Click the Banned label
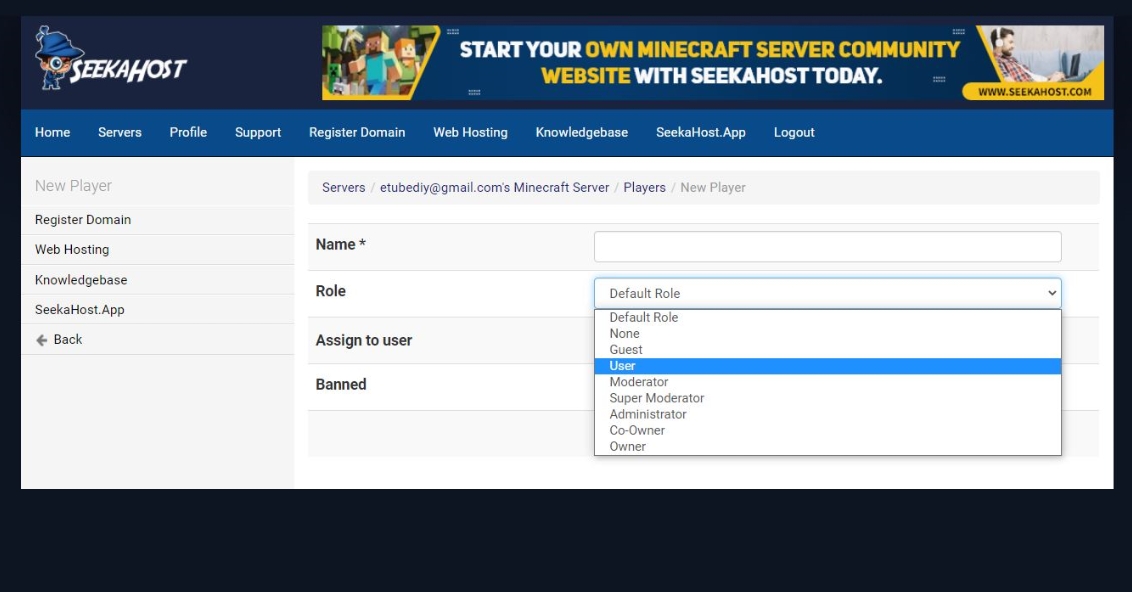The image size is (1132, 592). click(x=341, y=384)
